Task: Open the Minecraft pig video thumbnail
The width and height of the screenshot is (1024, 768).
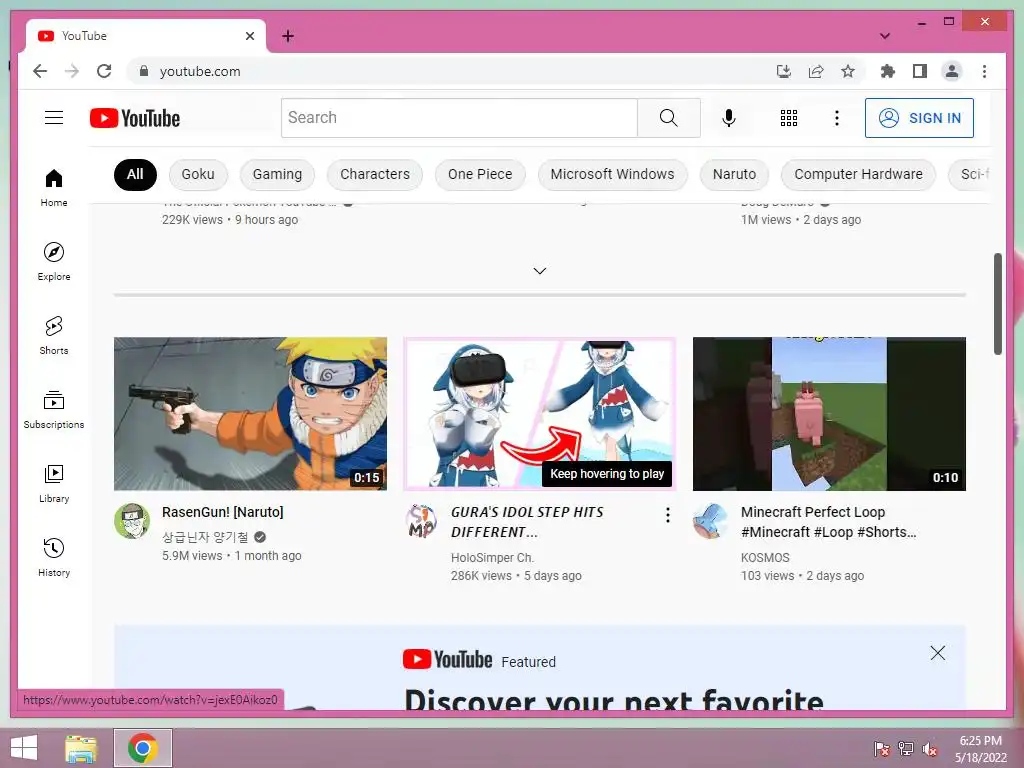Action: coord(829,413)
